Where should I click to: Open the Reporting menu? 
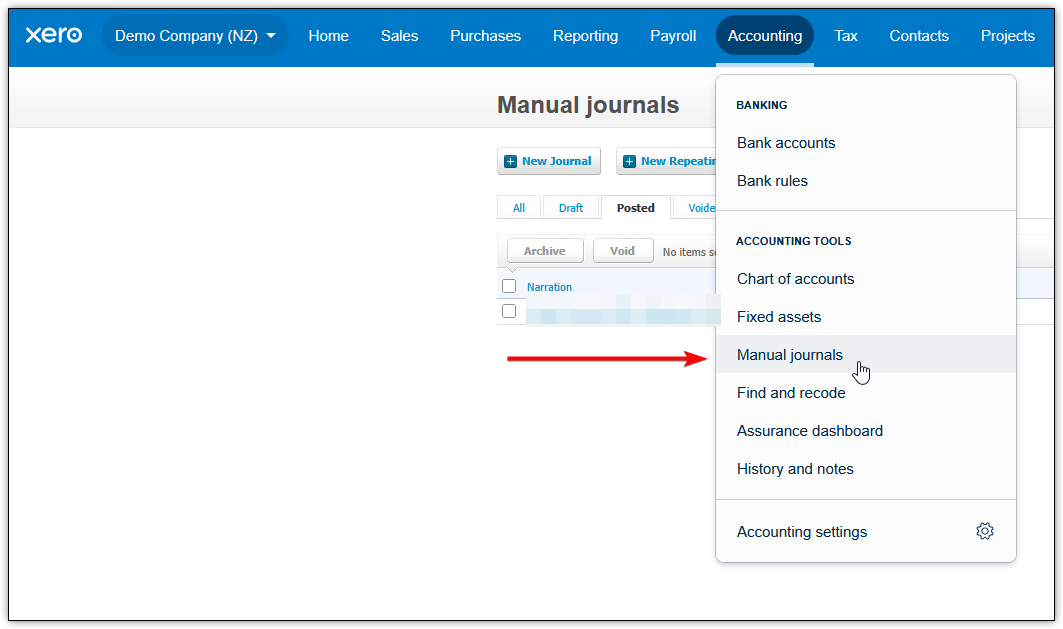point(585,36)
